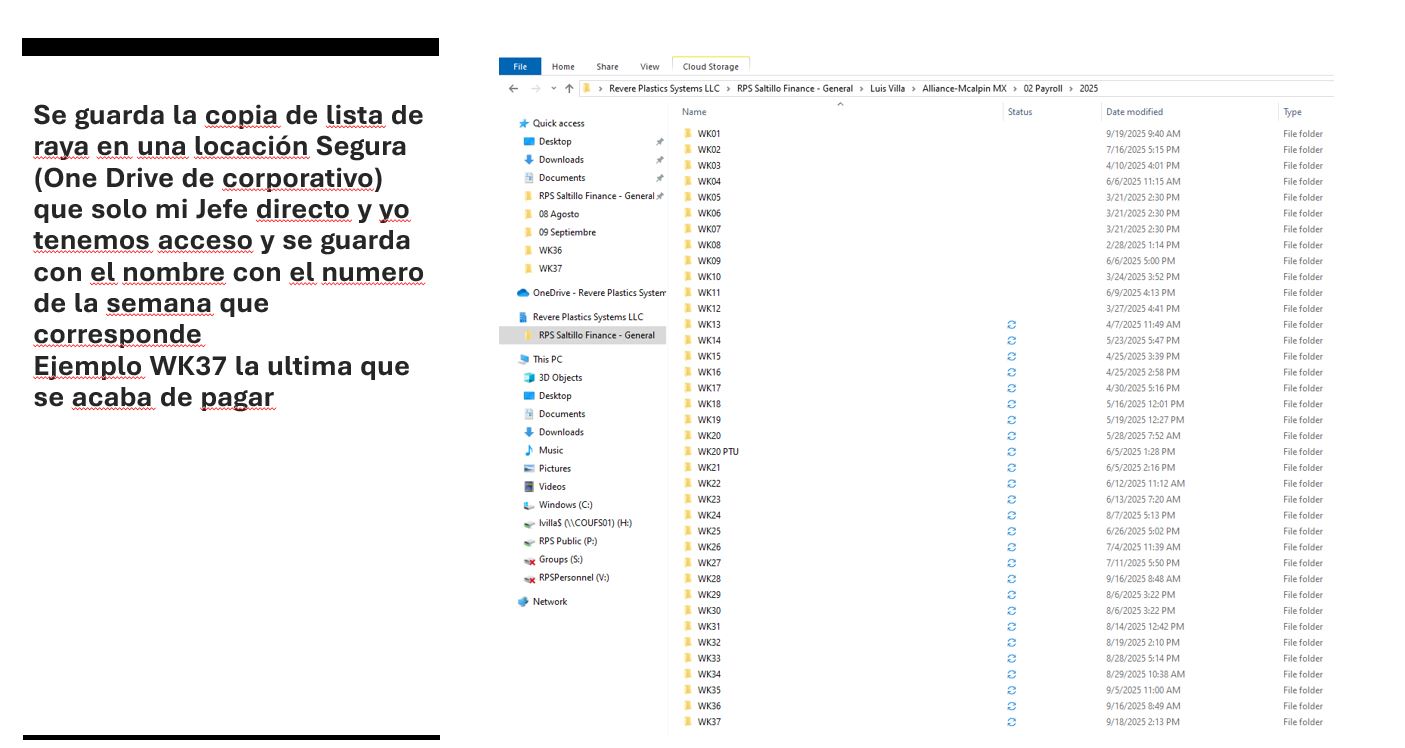Open the WK37 folder icon in file list
Image resolution: width=1405 pixels, height=748 pixels.
coord(688,722)
